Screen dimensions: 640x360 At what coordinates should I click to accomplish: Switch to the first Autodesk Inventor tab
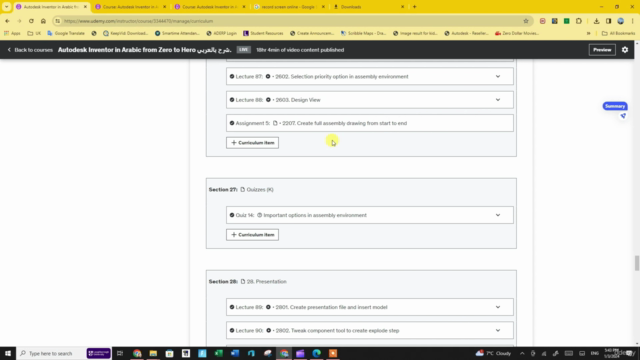coord(51,7)
